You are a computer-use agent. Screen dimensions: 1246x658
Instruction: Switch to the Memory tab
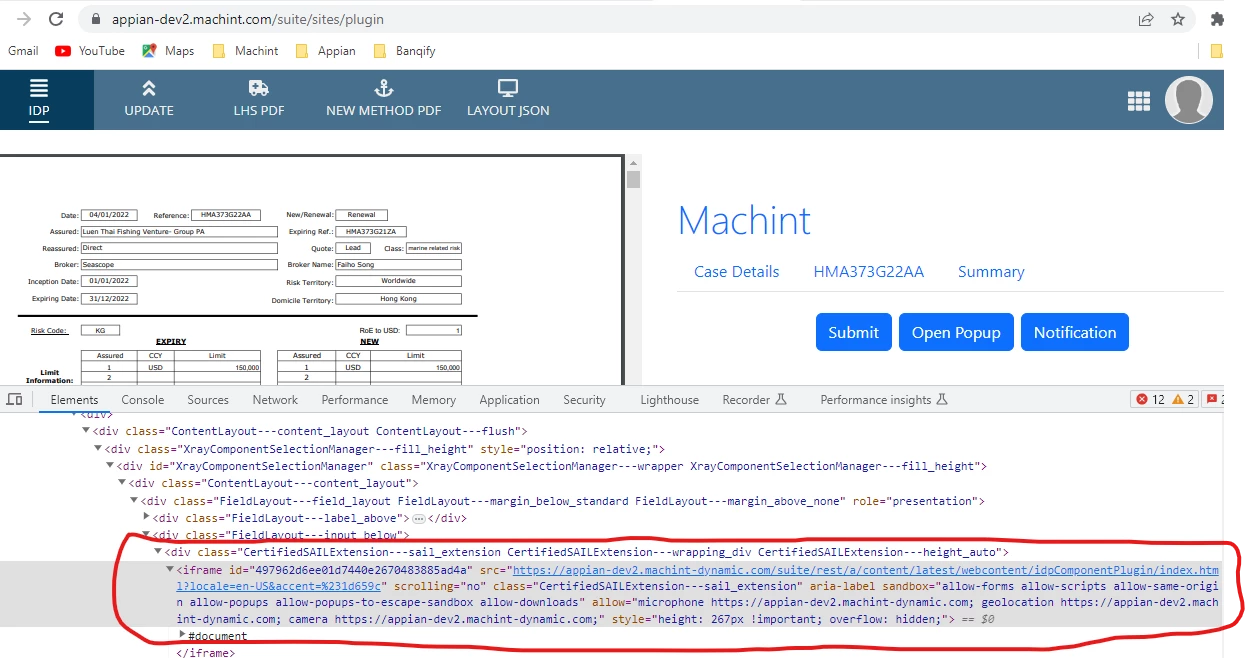(433, 400)
